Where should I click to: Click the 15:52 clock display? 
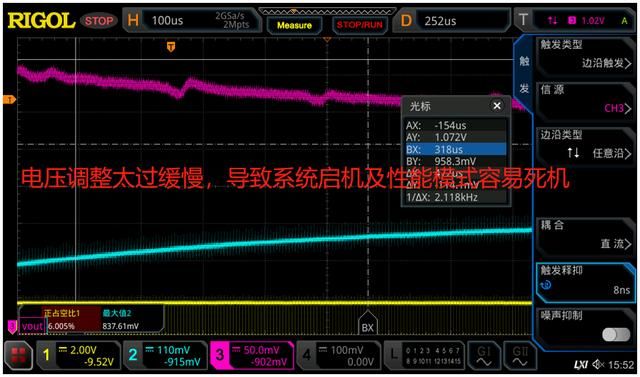pos(621,365)
